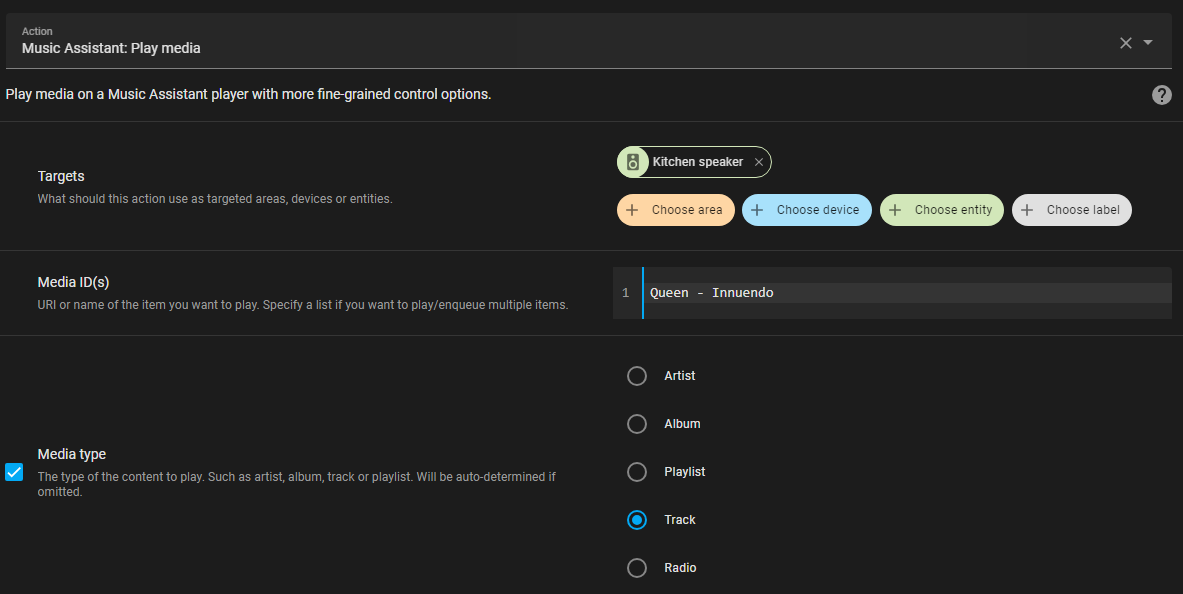1183x594 pixels.
Task: Click the Media ID code editor field
Action: coord(900,293)
